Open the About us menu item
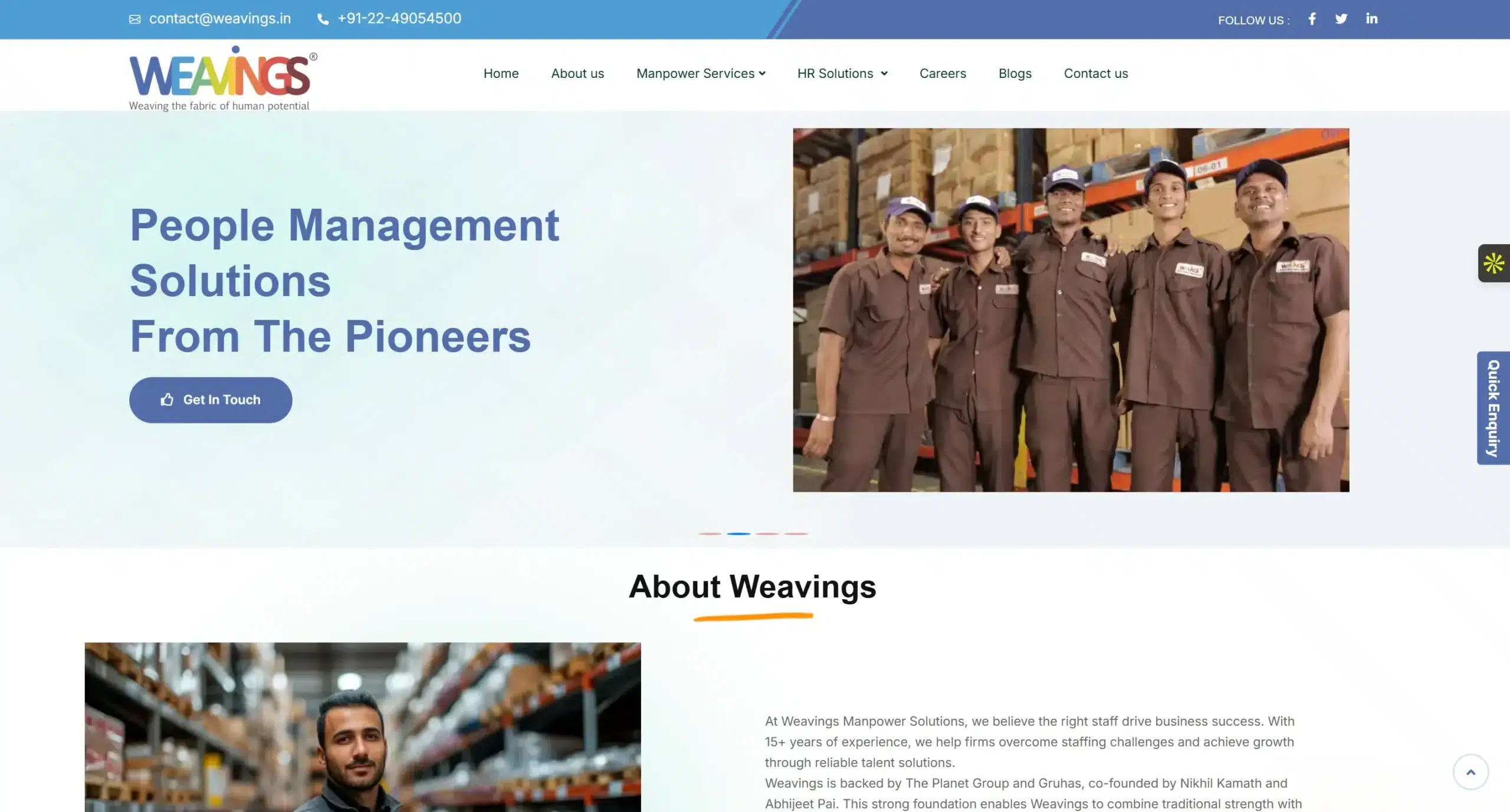 pos(577,73)
